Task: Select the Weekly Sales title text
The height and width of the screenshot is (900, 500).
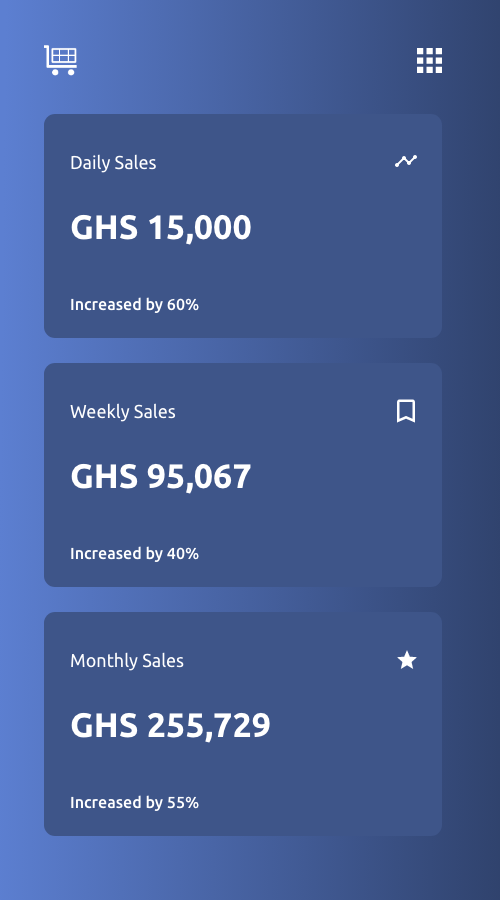Action: 123,412
